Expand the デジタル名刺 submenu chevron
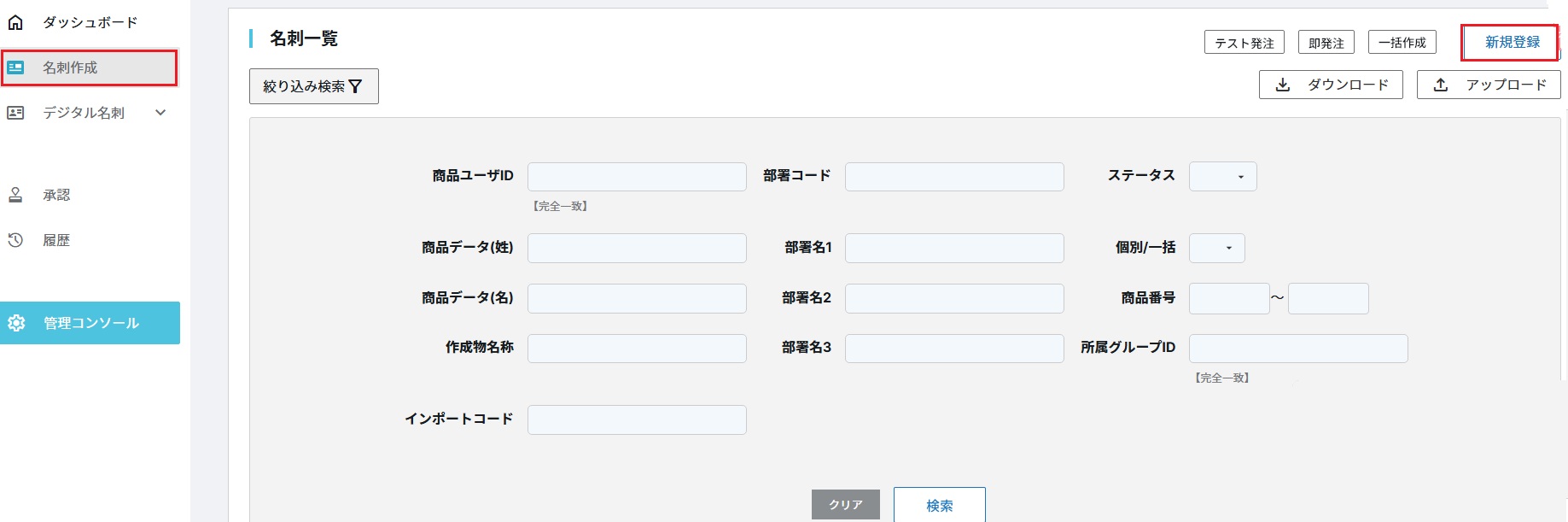 pyautogui.click(x=160, y=113)
